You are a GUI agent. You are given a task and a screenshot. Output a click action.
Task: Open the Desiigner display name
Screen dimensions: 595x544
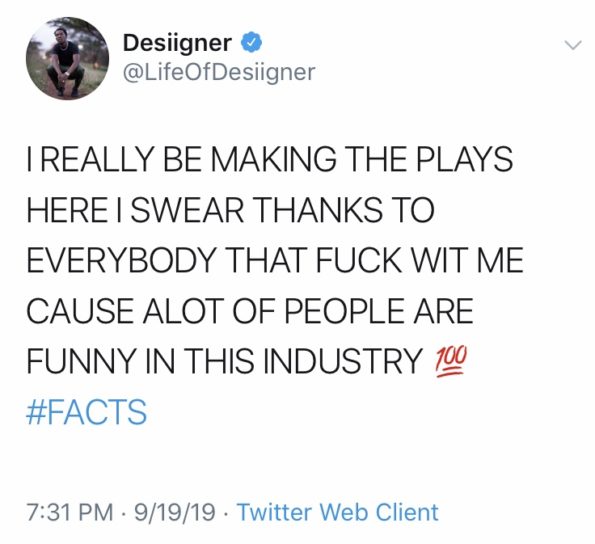(177, 43)
